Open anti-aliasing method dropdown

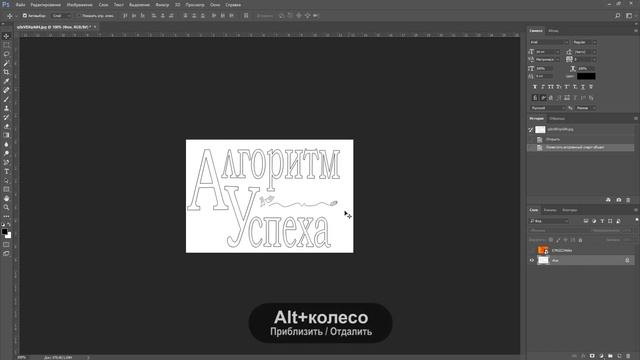coord(586,108)
